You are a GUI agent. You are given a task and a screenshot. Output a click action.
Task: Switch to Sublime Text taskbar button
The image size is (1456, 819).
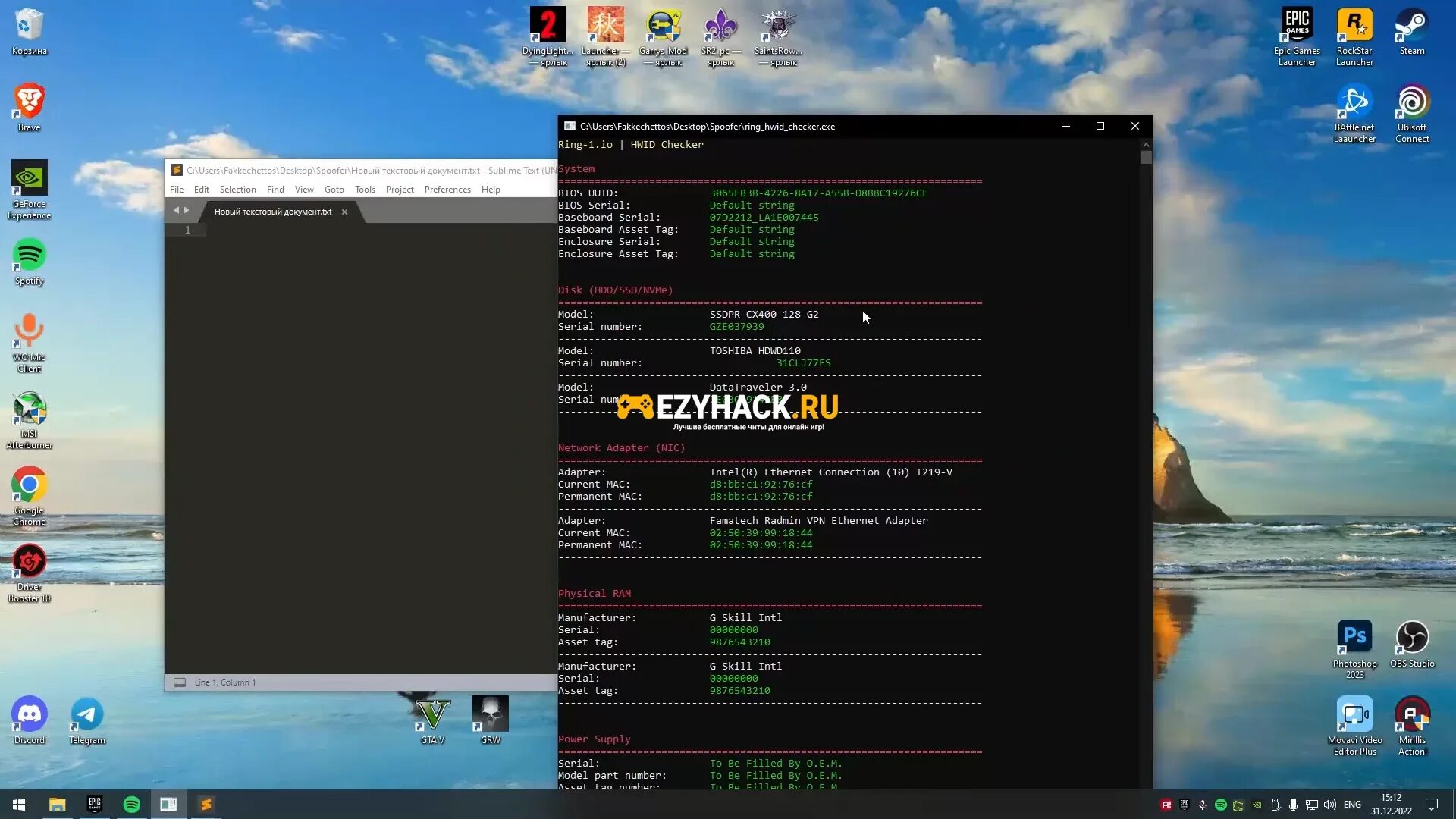point(206,805)
